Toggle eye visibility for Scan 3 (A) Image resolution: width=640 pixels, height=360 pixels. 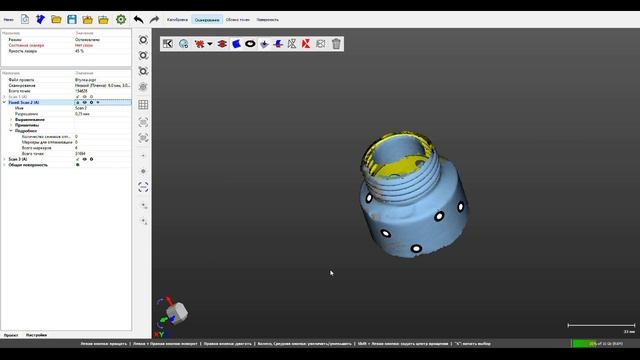tap(84, 159)
